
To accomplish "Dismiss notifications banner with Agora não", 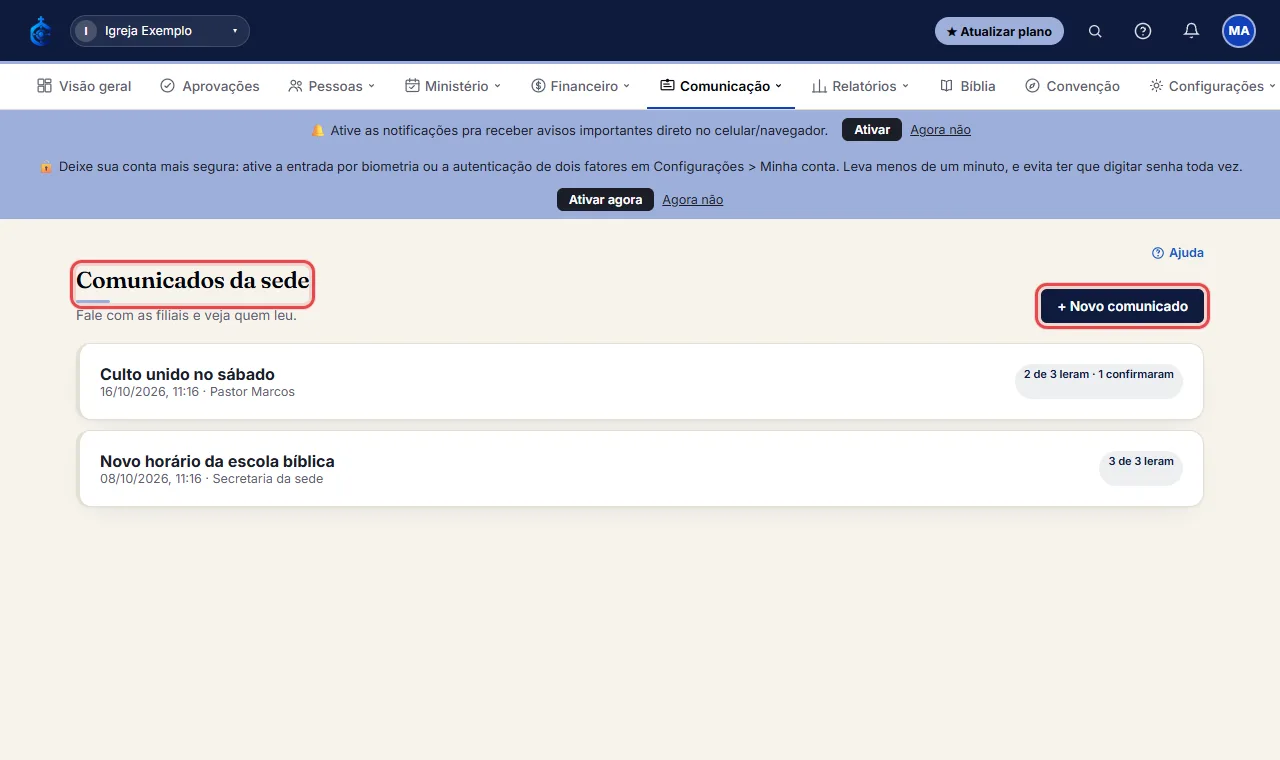I will click(x=940, y=130).
